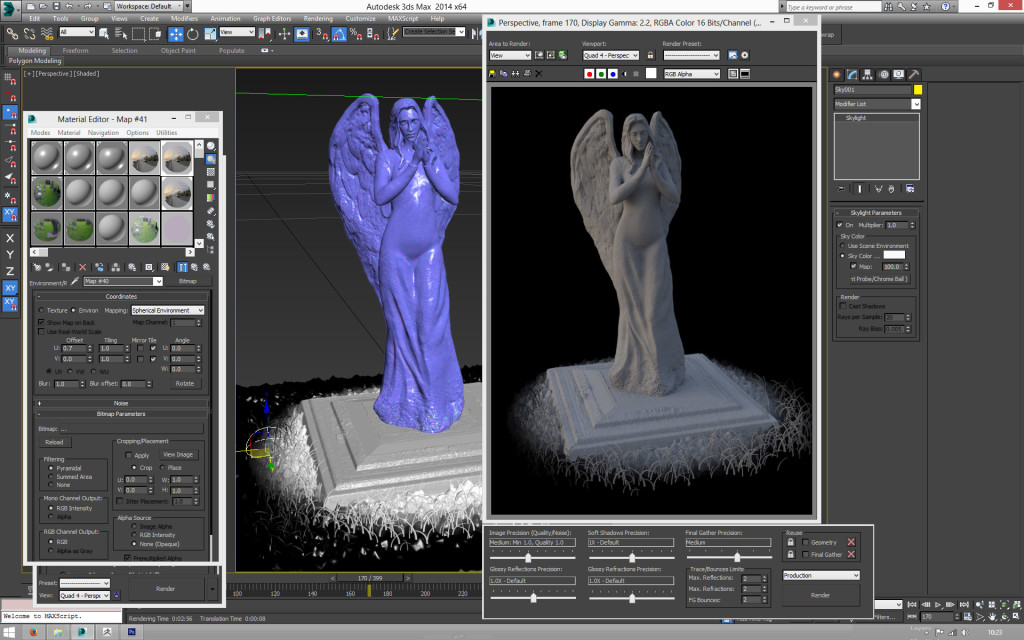Toggle Show Map on Back checkbox
The height and width of the screenshot is (640, 1024).
click(x=41, y=323)
